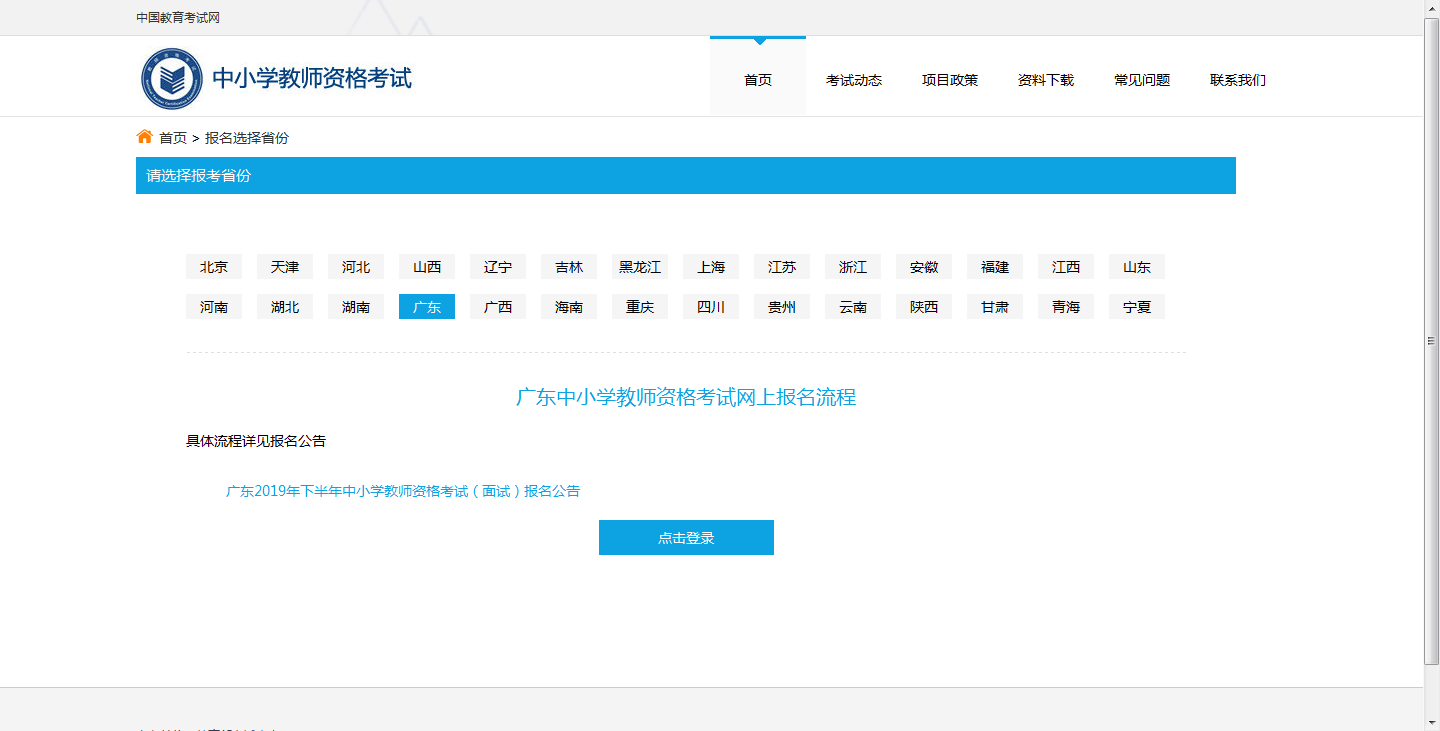The image size is (1440, 731).
Task: Click the orange home icon in breadcrumb
Action: tap(145, 137)
